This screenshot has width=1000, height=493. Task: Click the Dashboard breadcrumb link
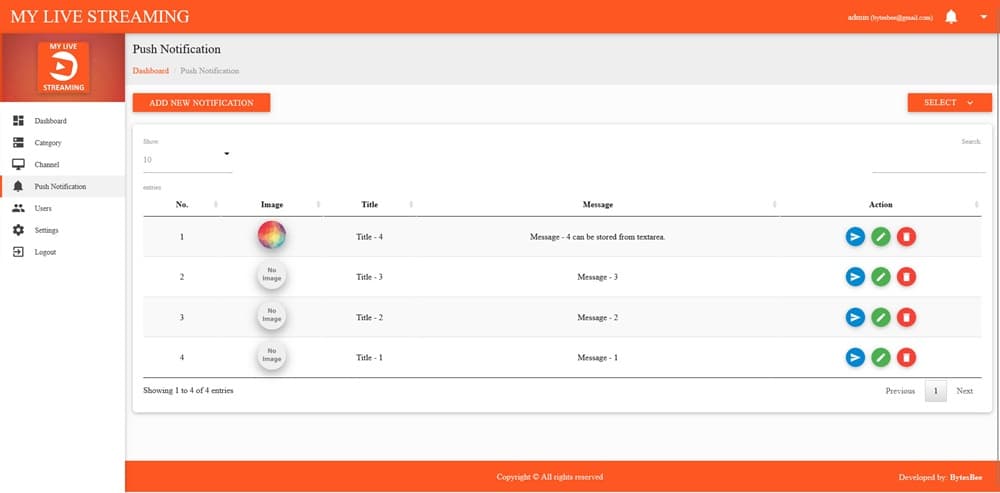(x=150, y=71)
